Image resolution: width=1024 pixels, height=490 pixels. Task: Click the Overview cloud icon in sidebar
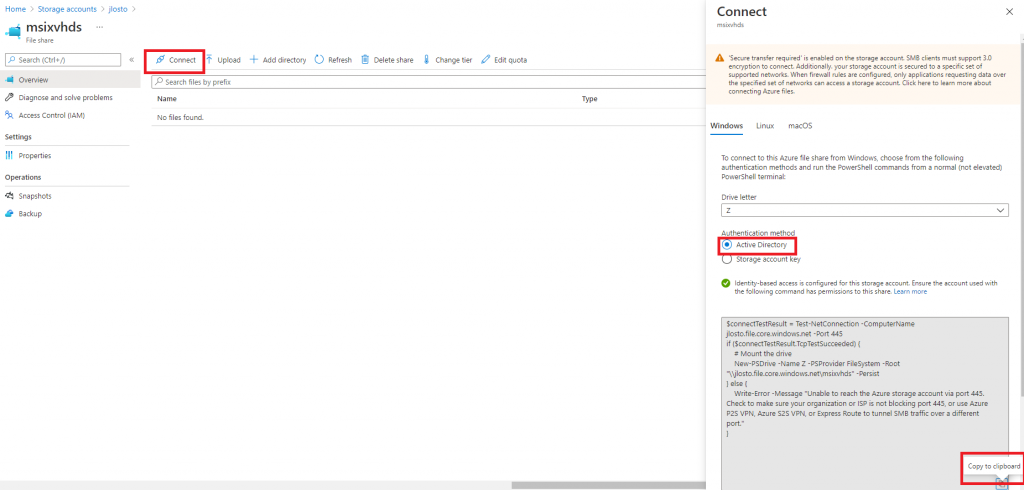tap(9, 80)
